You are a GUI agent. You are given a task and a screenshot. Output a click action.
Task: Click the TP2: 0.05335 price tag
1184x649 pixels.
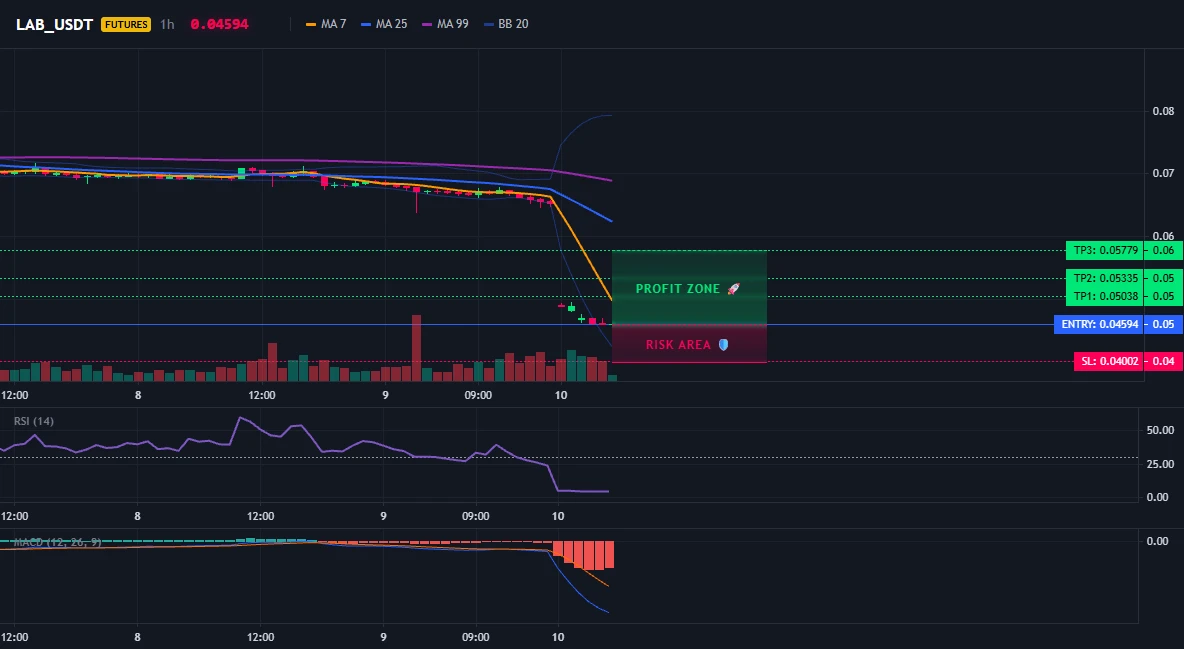[1105, 278]
